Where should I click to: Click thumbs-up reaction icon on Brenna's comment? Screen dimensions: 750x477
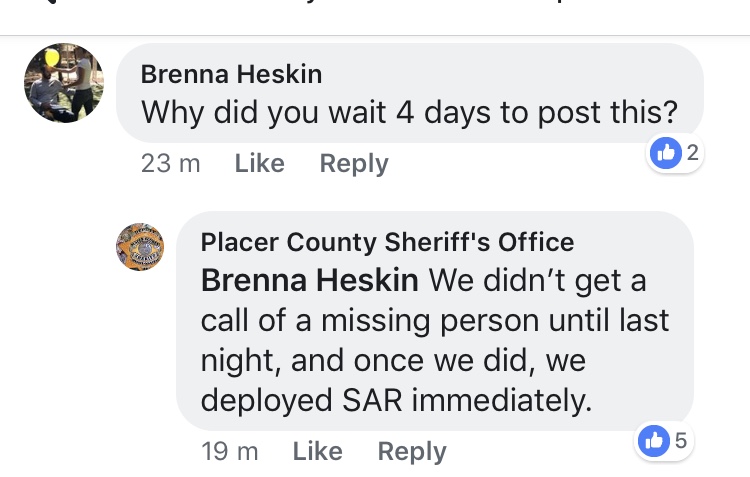(664, 153)
